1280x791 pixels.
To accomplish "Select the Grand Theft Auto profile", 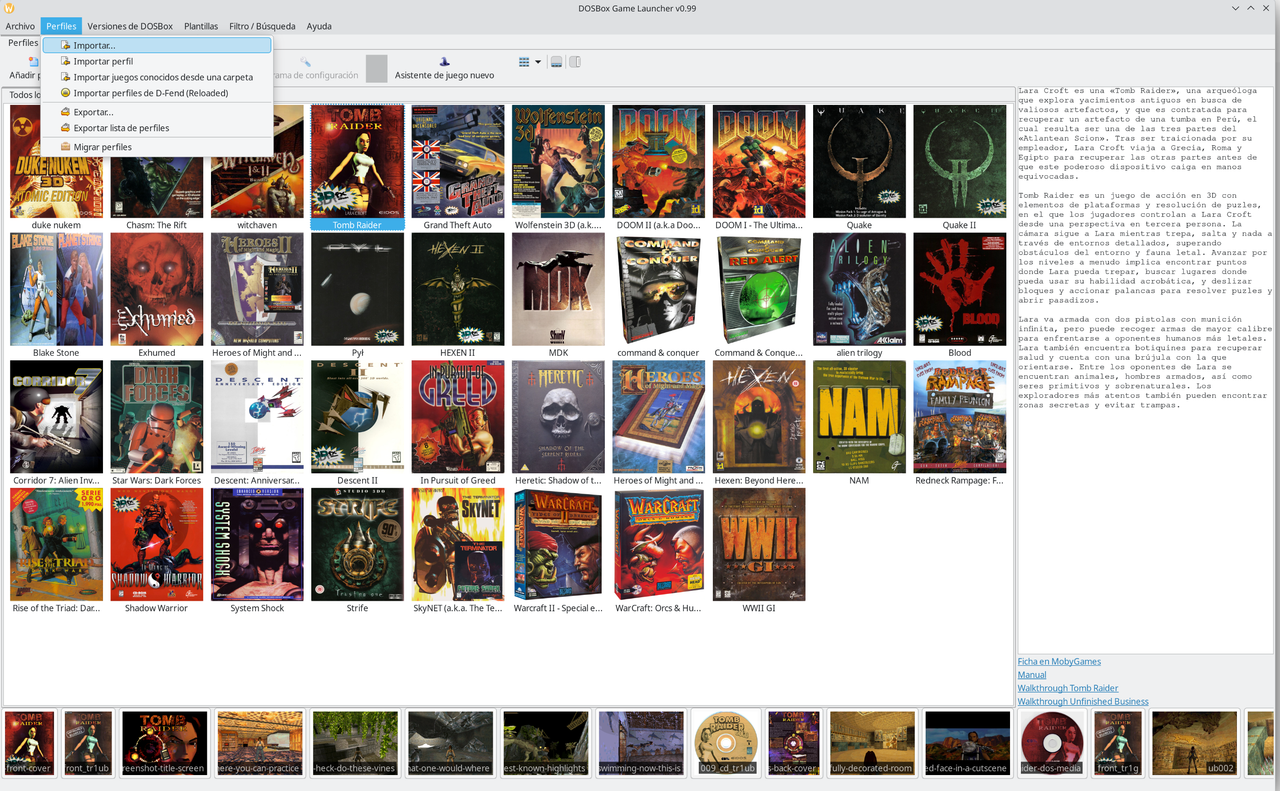I will point(457,168).
